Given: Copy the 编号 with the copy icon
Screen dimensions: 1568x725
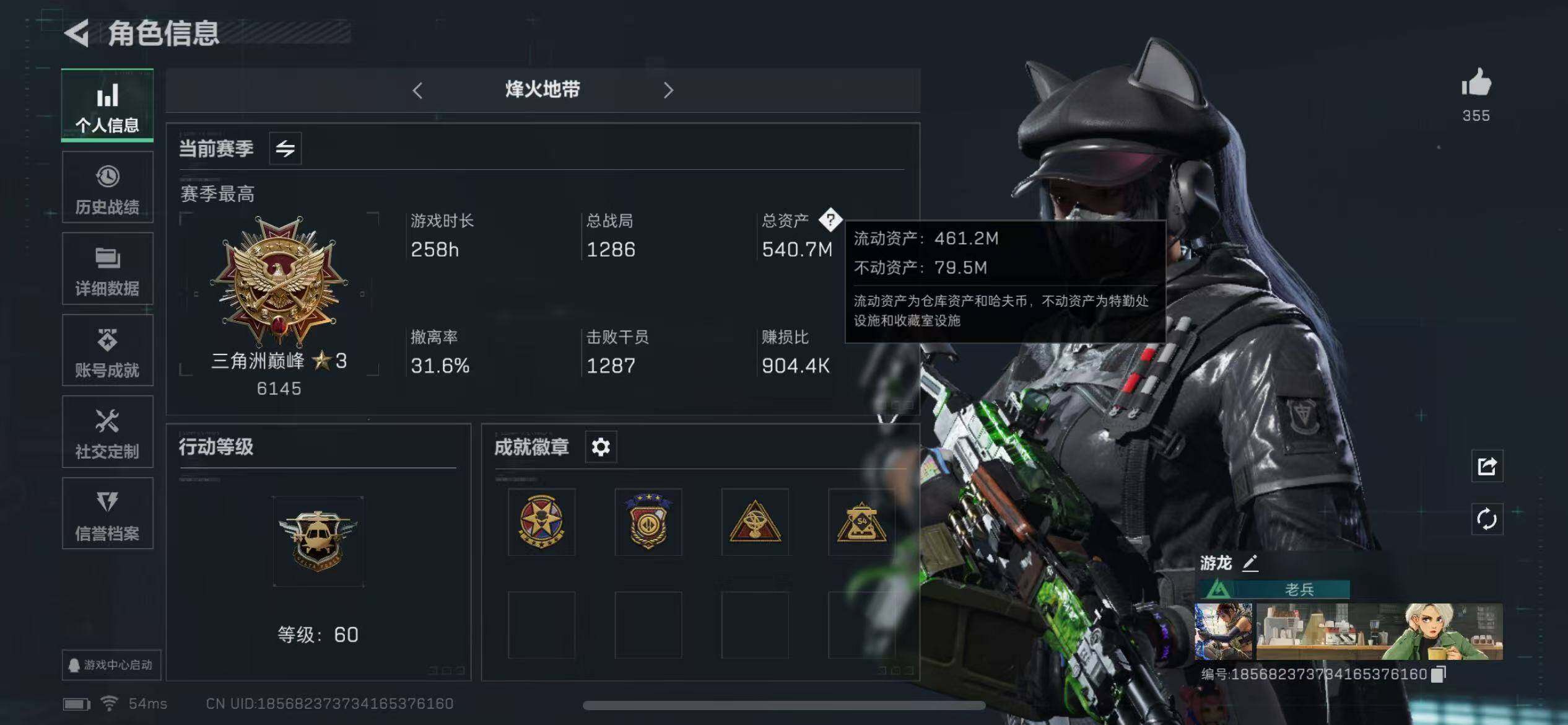Looking at the screenshot, I should click(x=1439, y=674).
